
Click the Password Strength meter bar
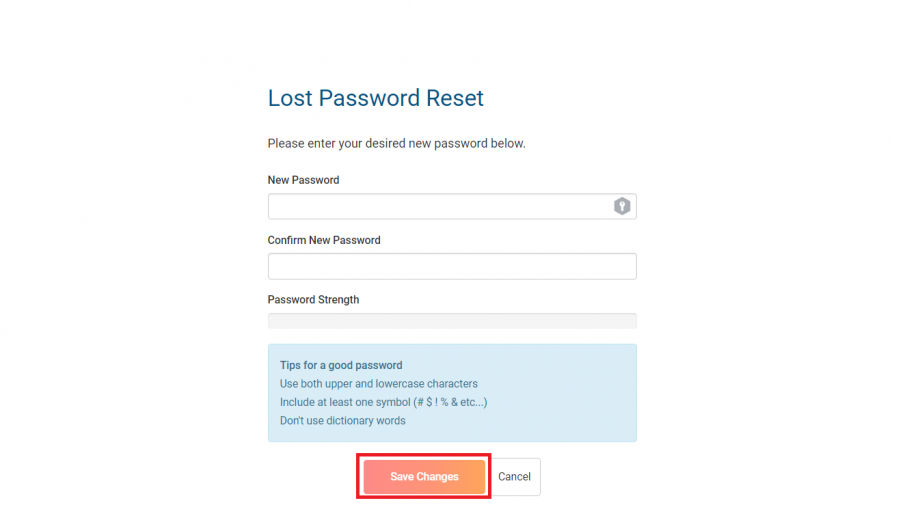pos(452,320)
